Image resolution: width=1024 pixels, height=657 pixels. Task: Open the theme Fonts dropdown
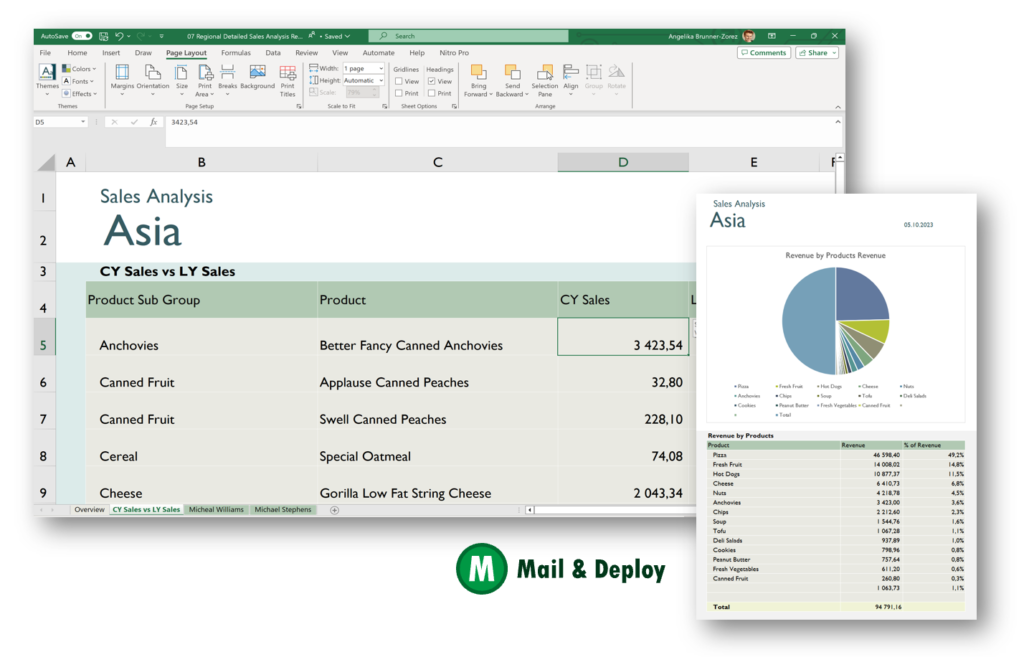click(x=78, y=81)
